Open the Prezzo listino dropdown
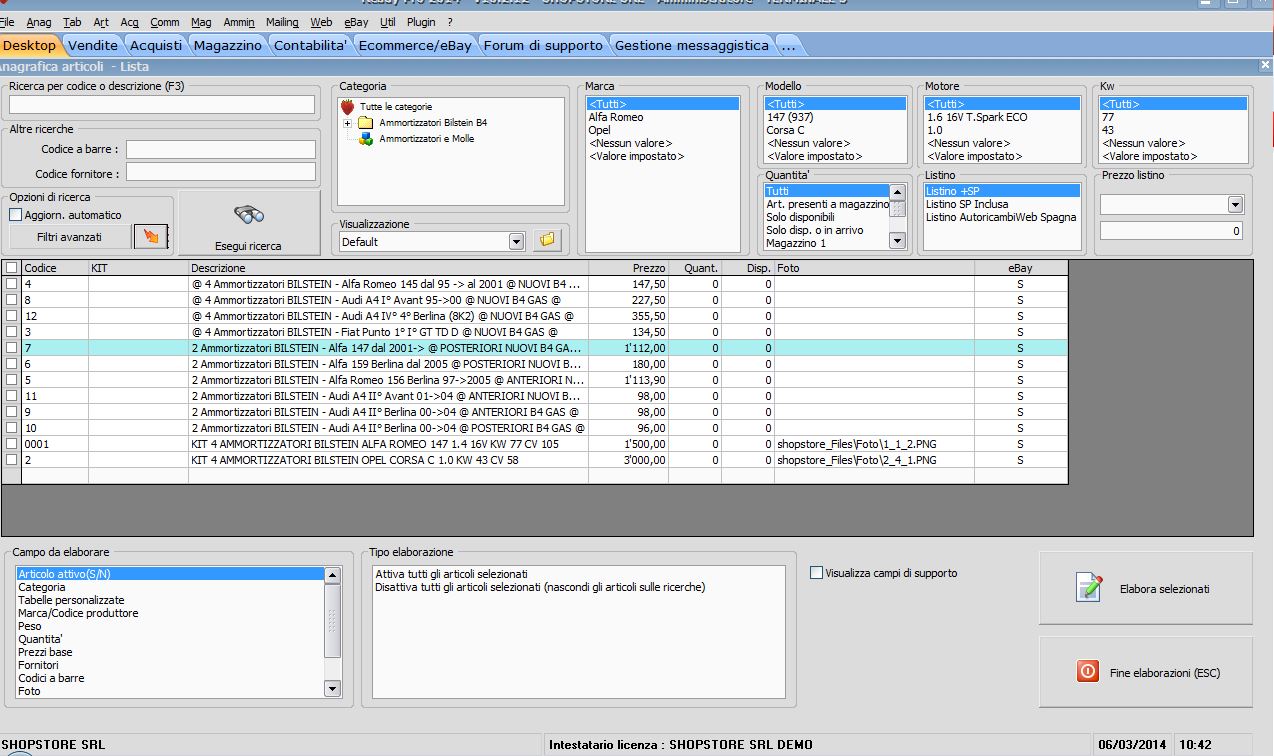1274x756 pixels. [1234, 204]
